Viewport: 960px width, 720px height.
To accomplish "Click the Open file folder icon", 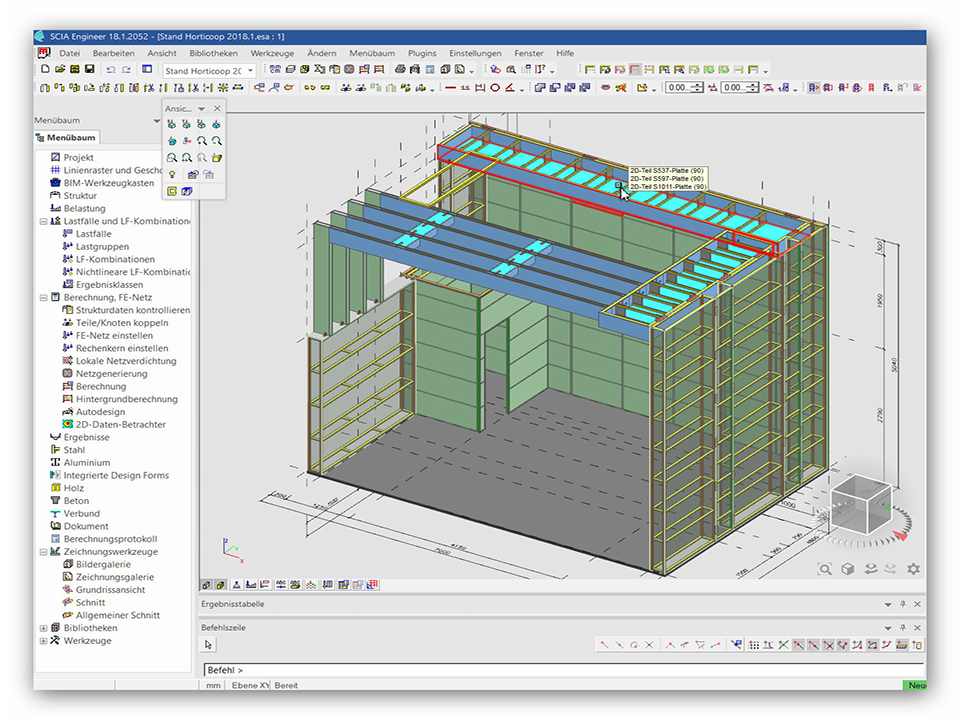I will click(x=60, y=70).
